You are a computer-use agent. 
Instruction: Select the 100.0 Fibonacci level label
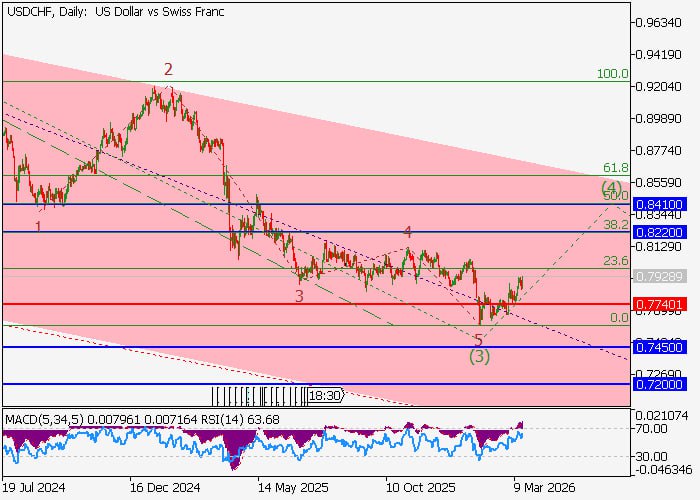pyautogui.click(x=612, y=74)
